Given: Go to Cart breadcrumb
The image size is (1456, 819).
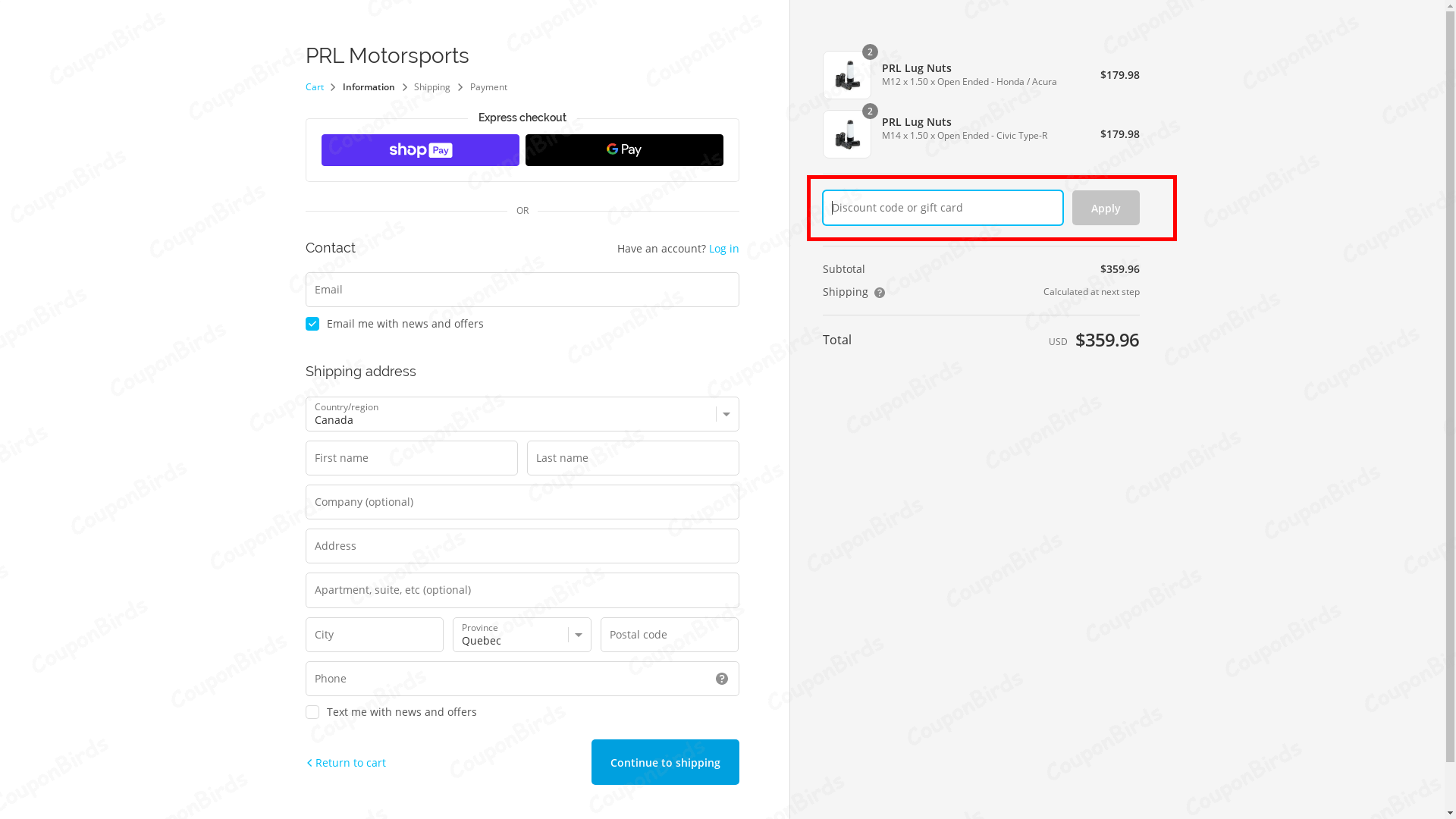Looking at the screenshot, I should point(314,87).
